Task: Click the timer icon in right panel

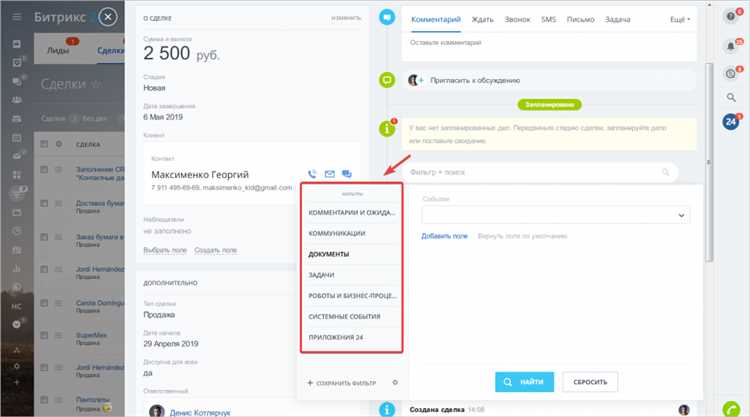Action: (730, 74)
